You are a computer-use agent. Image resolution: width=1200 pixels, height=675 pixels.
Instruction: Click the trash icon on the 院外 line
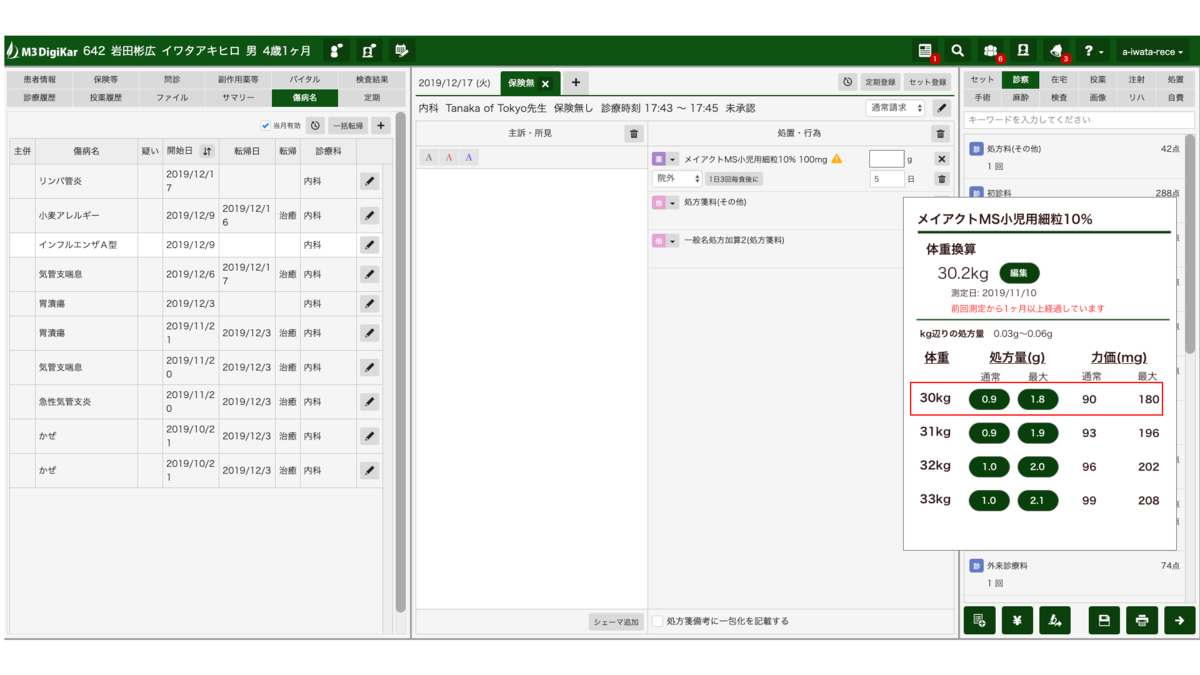[941, 179]
